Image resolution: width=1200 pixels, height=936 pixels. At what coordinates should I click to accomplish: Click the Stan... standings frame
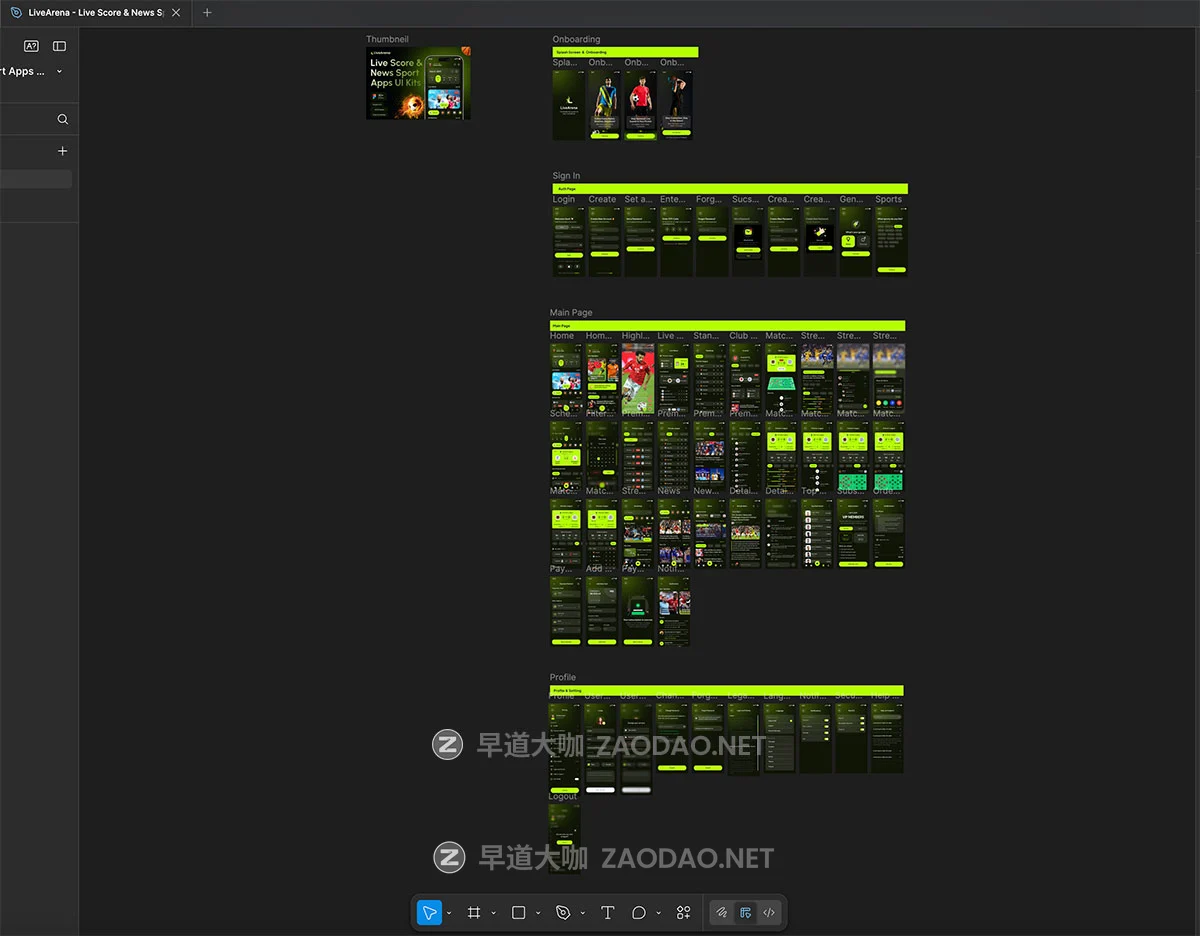click(x=709, y=378)
